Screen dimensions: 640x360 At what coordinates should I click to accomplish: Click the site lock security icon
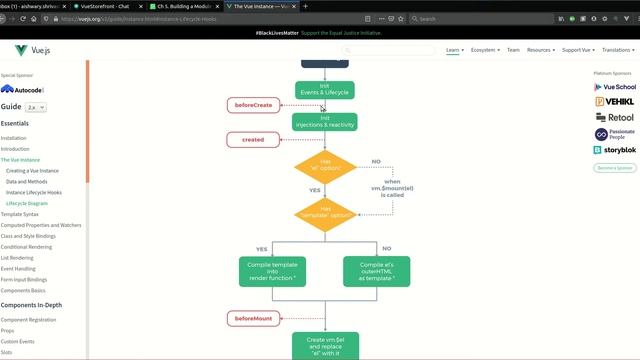(56, 19)
